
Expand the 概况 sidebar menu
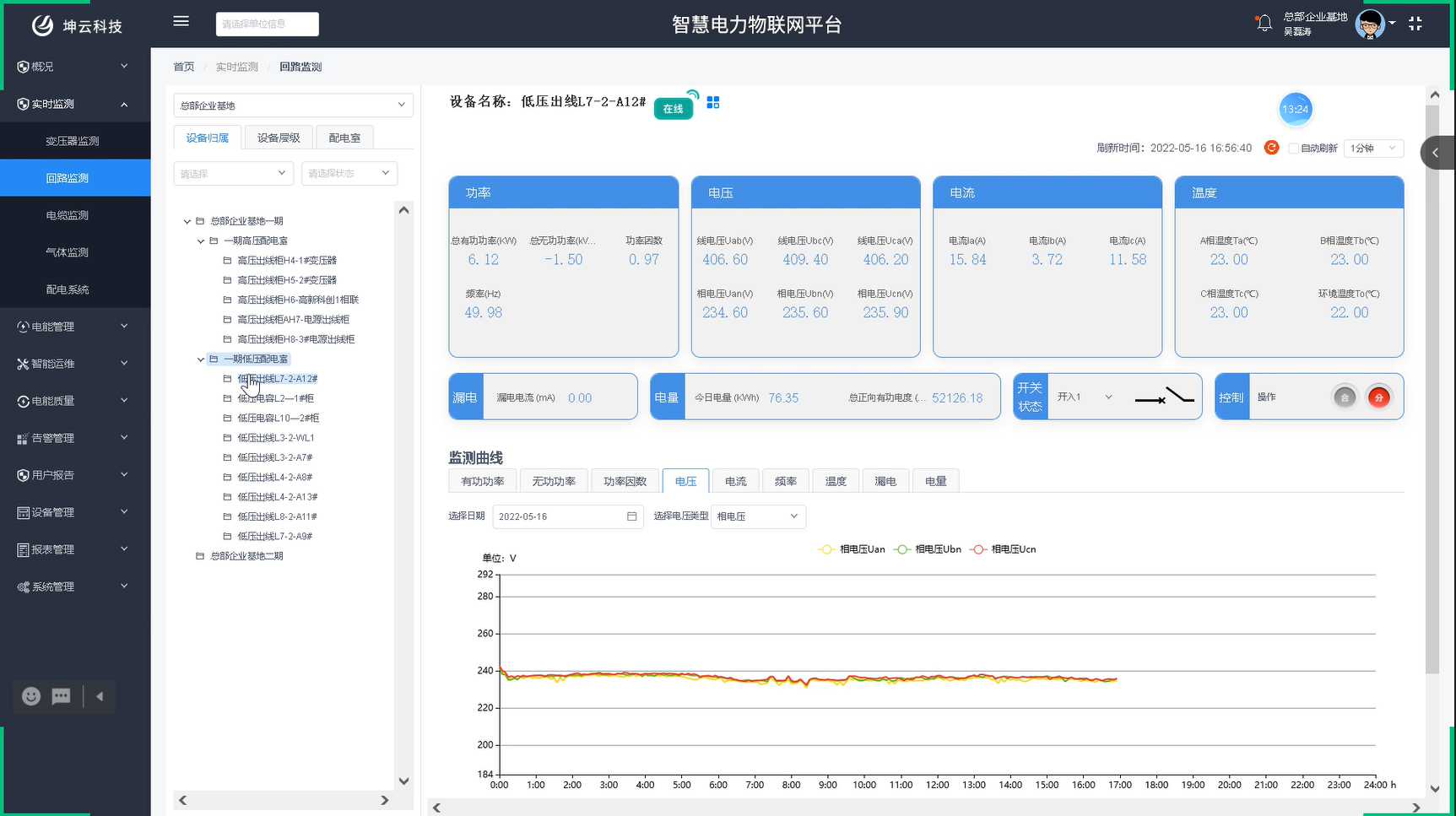pyautogui.click(x=75, y=67)
